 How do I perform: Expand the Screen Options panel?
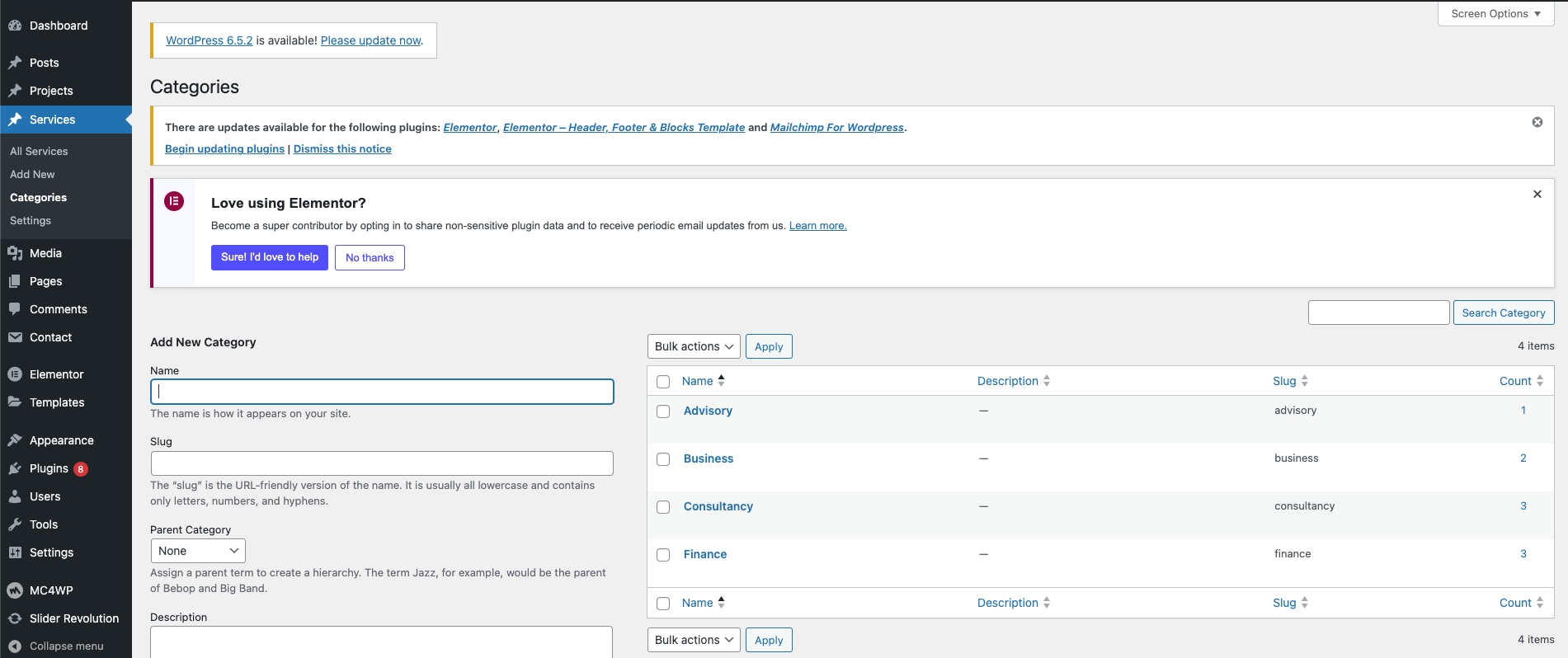pos(1495,14)
